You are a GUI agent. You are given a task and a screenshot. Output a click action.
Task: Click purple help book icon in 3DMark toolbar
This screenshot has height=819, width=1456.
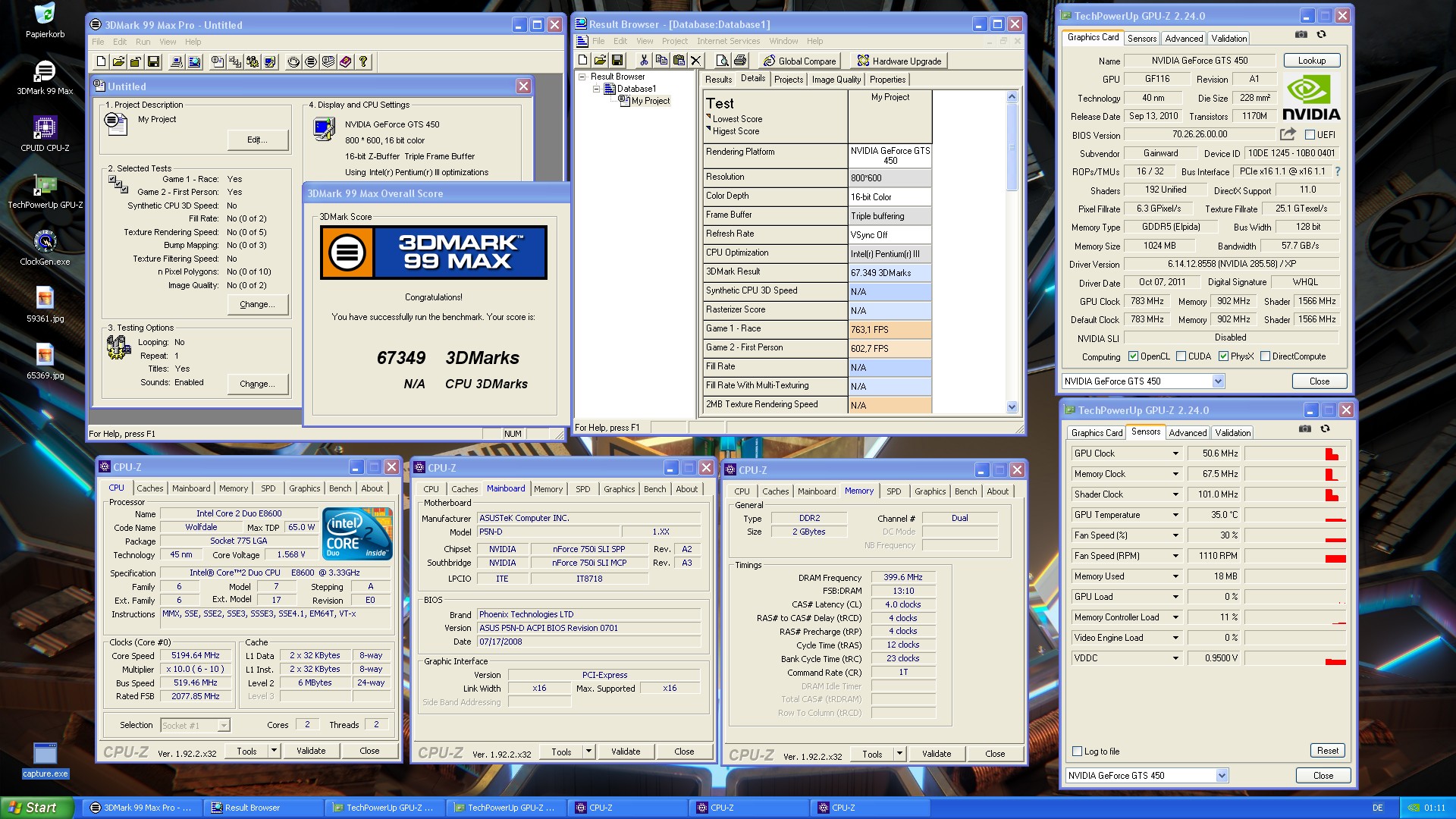[x=346, y=61]
